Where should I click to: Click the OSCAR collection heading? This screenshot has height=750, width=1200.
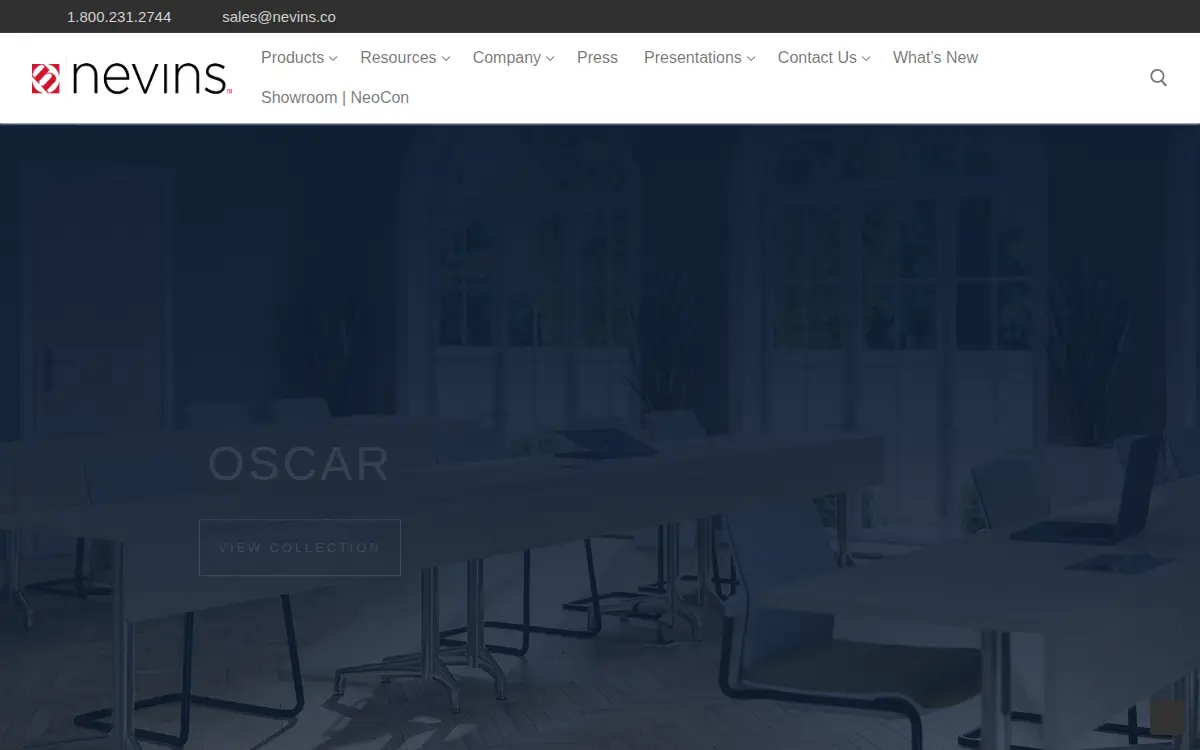coord(299,464)
